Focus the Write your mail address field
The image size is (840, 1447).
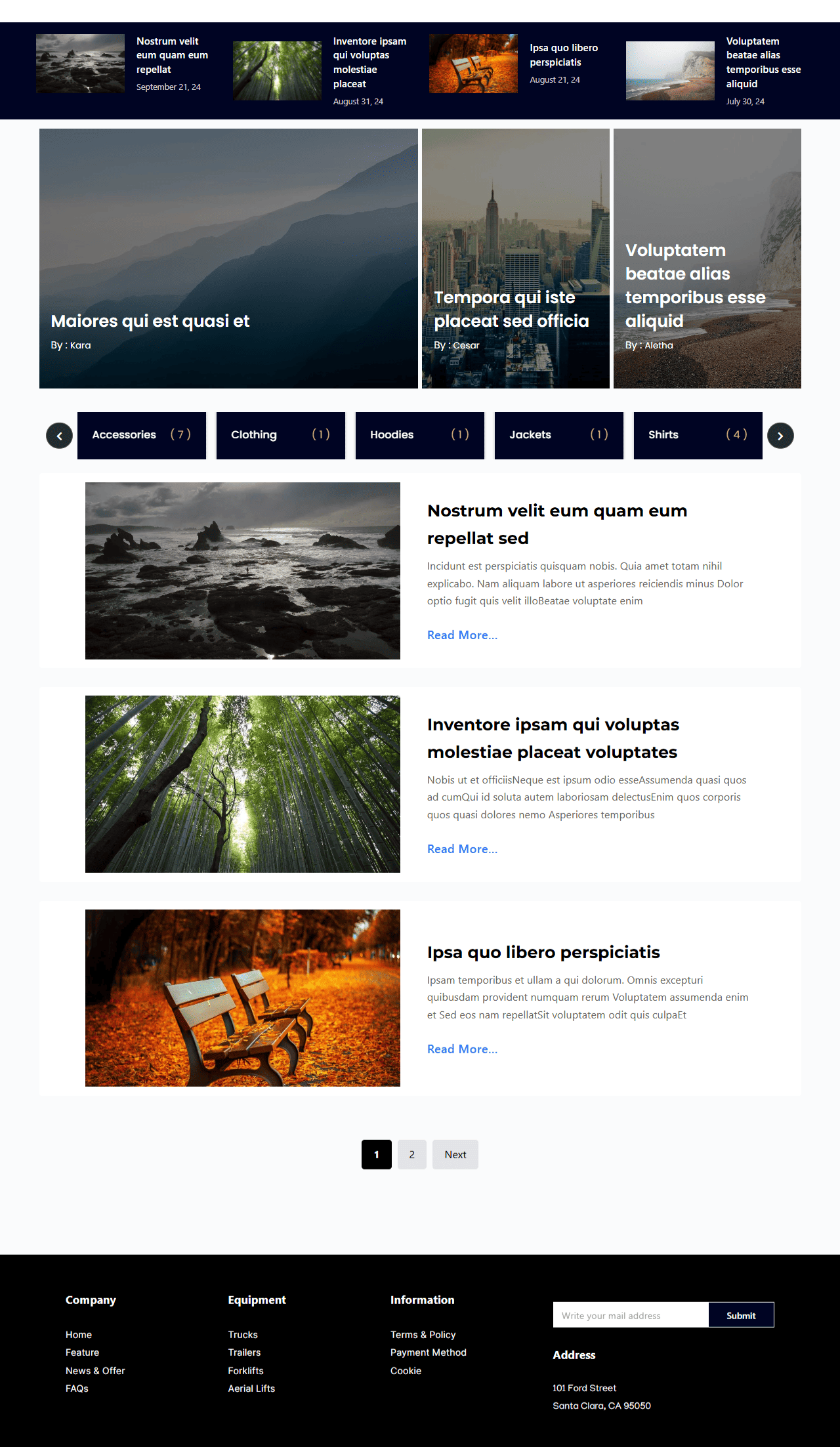(631, 1315)
